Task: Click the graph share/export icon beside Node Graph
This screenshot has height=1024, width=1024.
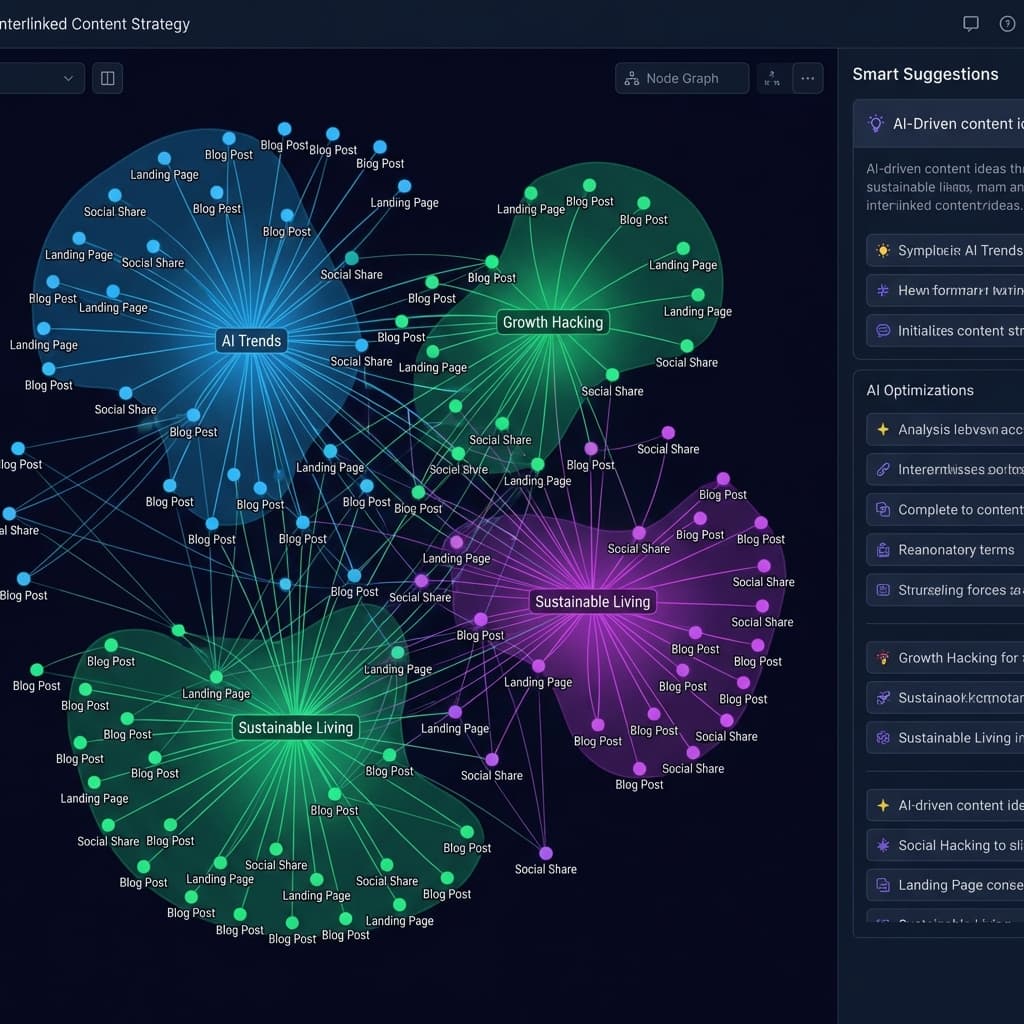Action: 772,78
